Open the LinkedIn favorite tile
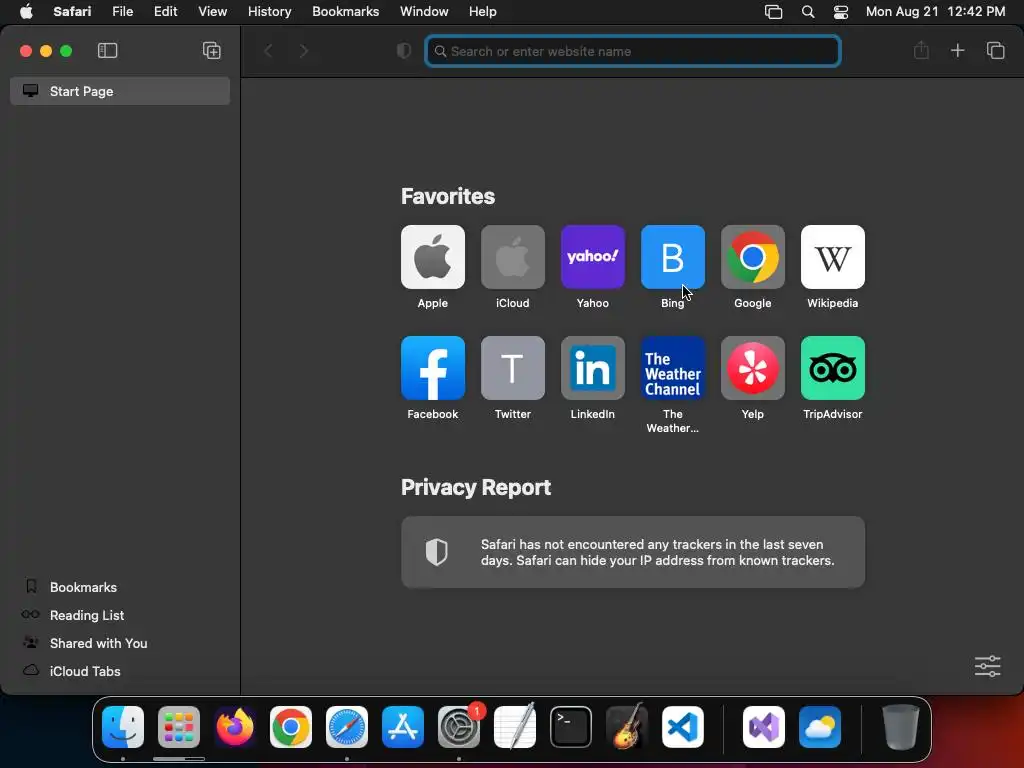Screen dimensions: 1024x768 click(x=592, y=368)
